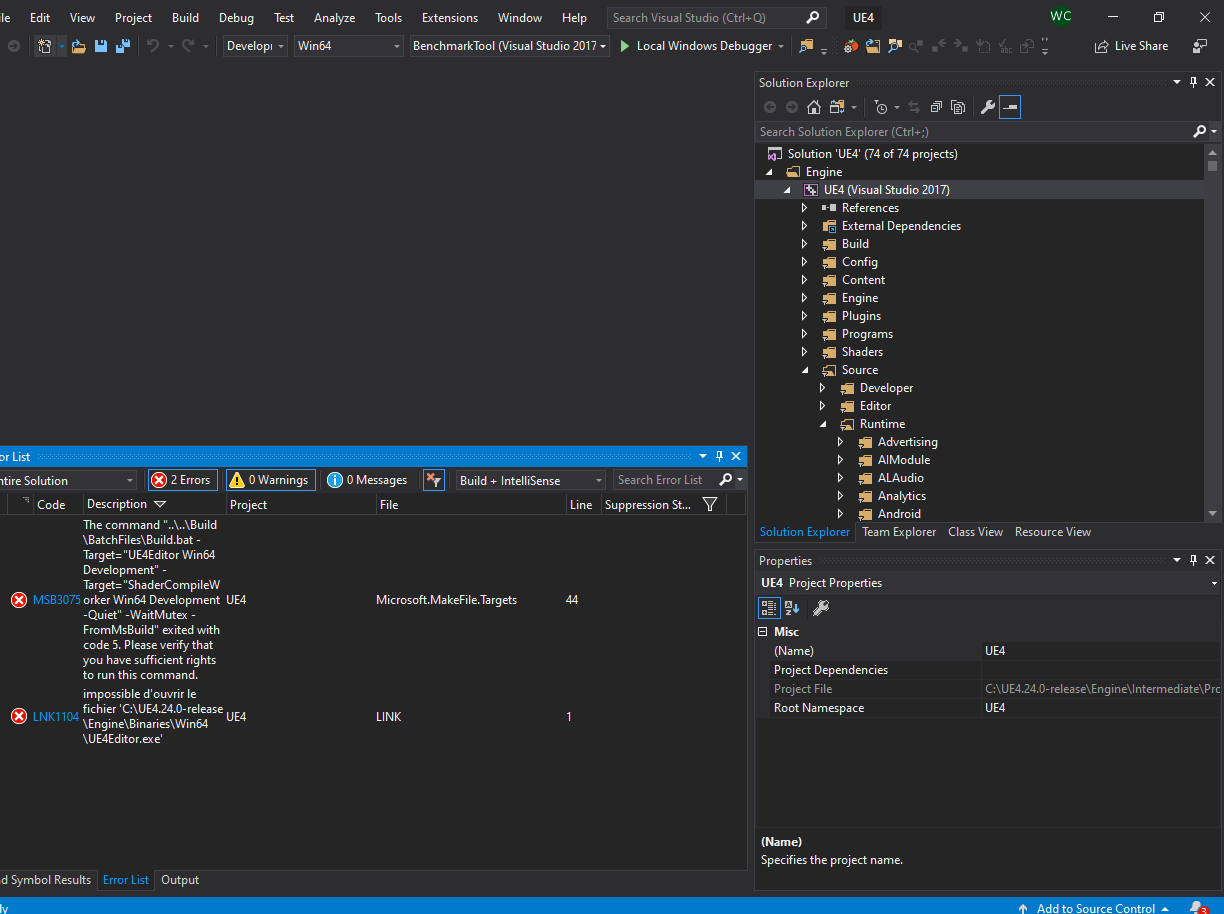
Task: Pin the Error List panel
Action: (x=719, y=456)
